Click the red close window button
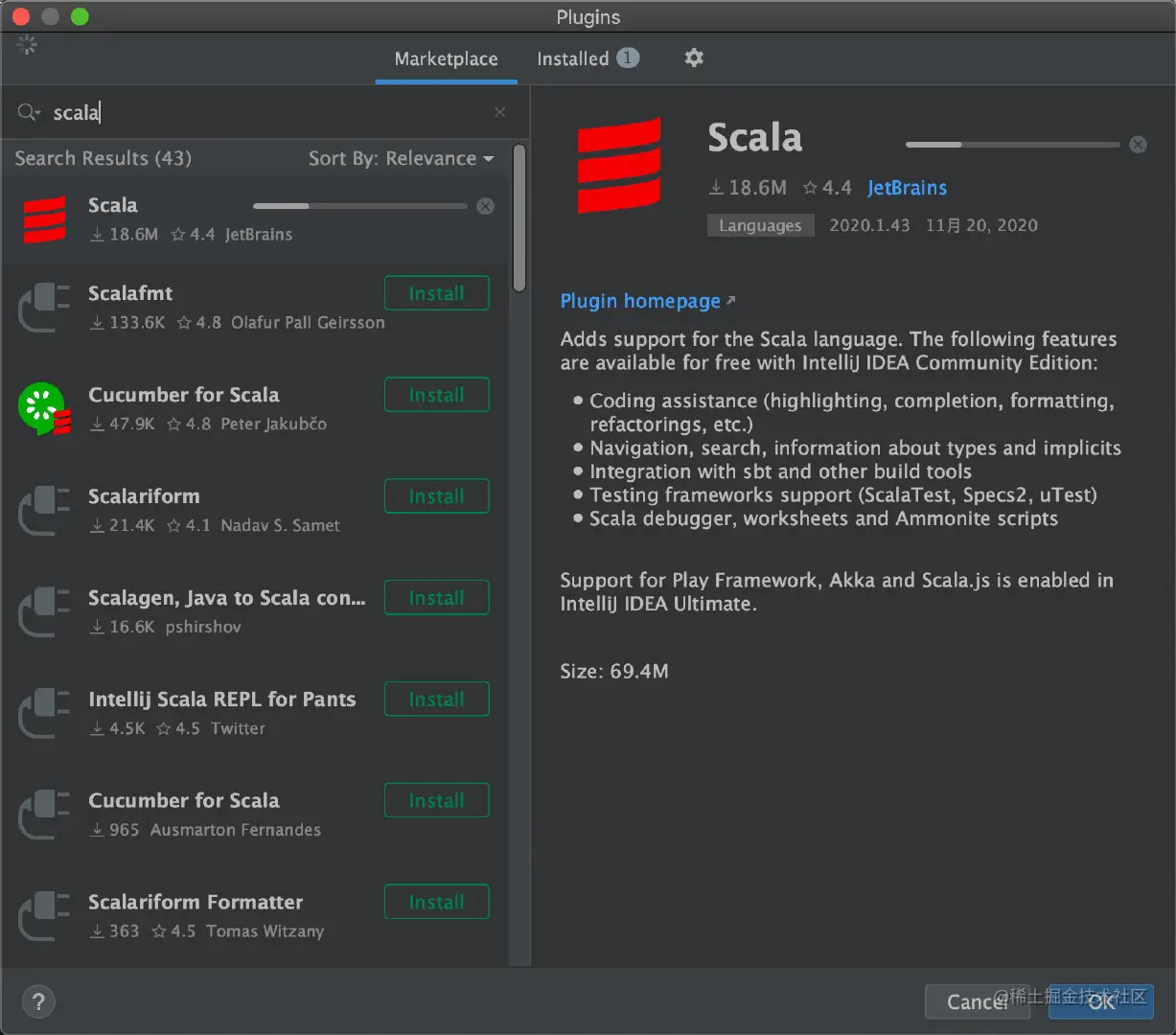This screenshot has height=1035, width=1176. (20, 16)
